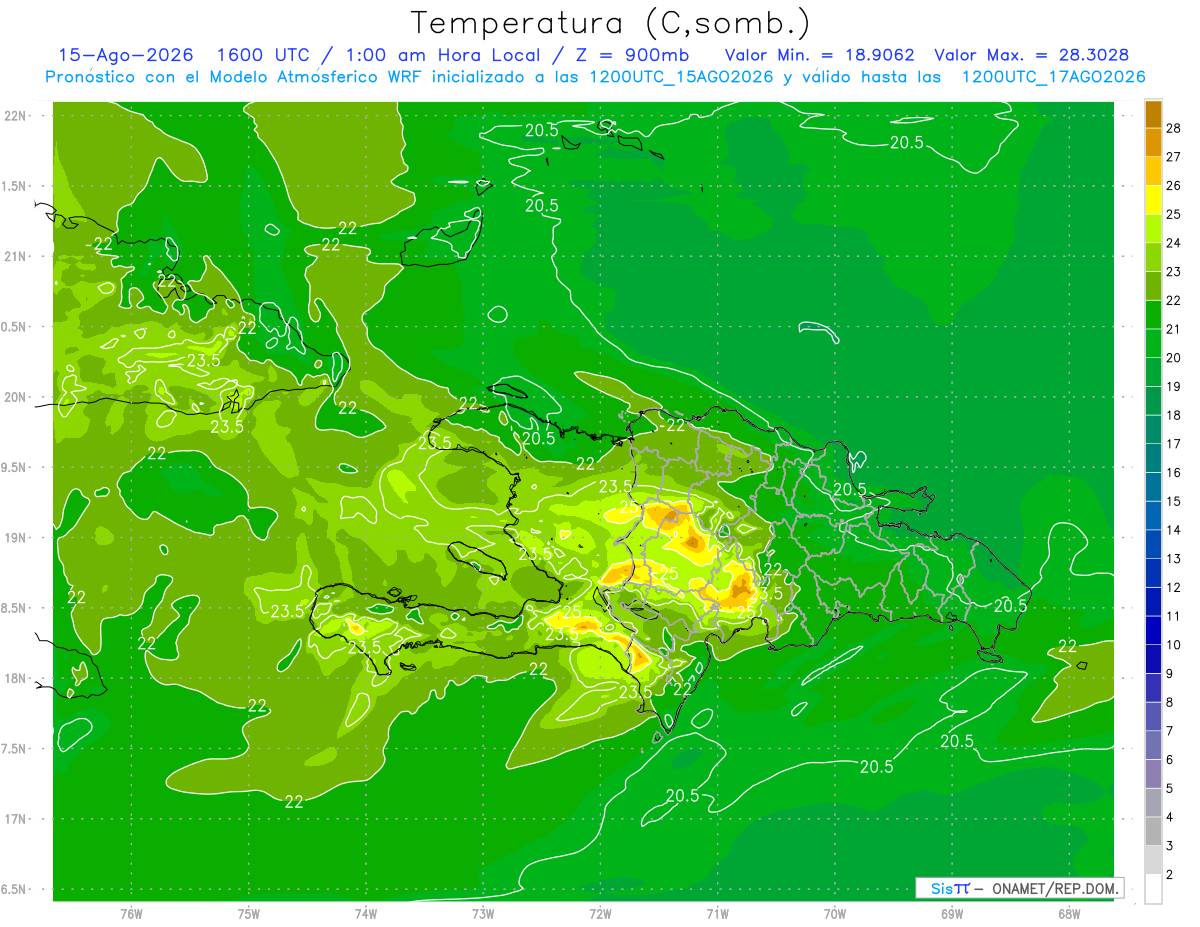Image resolution: width=1200 pixels, height=927 pixels.
Task: Select the date text "15-Ago-2026"
Action: pyautogui.click(x=126, y=55)
